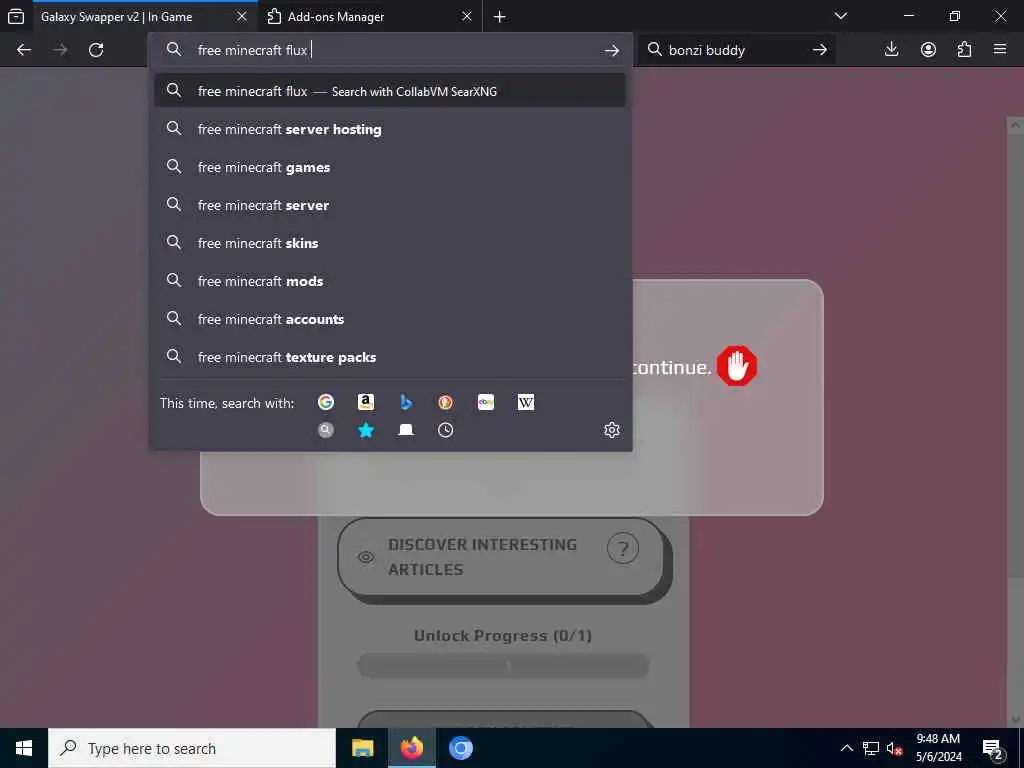Click the Unlock Progress bar
This screenshot has width=1024, height=768.
(503, 666)
